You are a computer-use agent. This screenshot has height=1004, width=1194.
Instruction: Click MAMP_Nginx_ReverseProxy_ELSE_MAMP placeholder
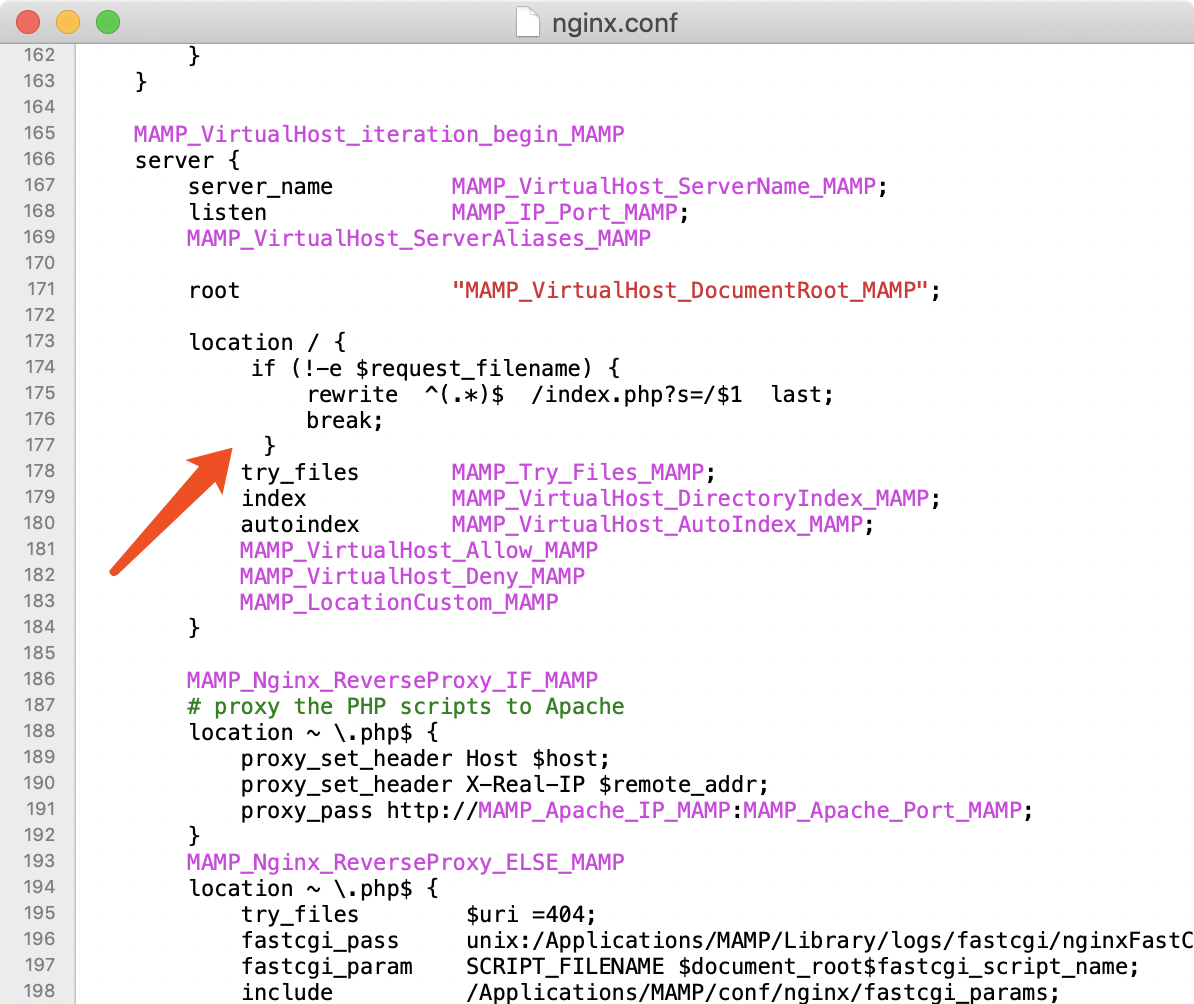pyautogui.click(x=406, y=862)
